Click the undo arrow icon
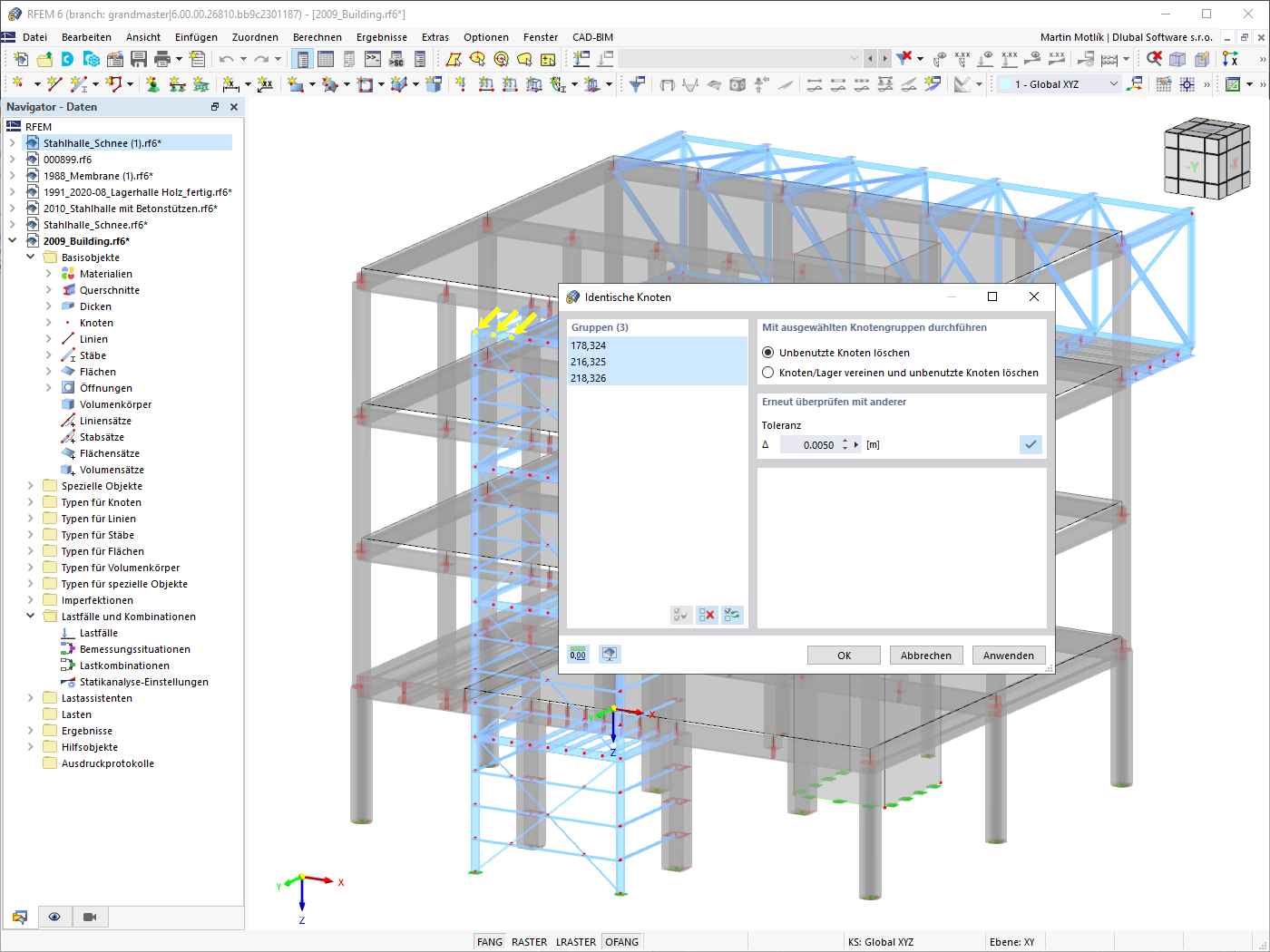 [226, 59]
